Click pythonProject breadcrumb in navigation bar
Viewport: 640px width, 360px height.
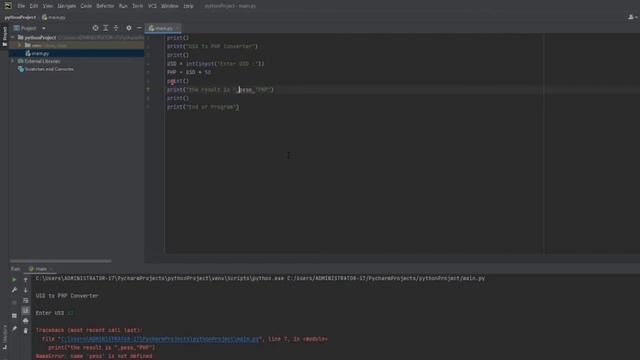pyautogui.click(x=20, y=17)
